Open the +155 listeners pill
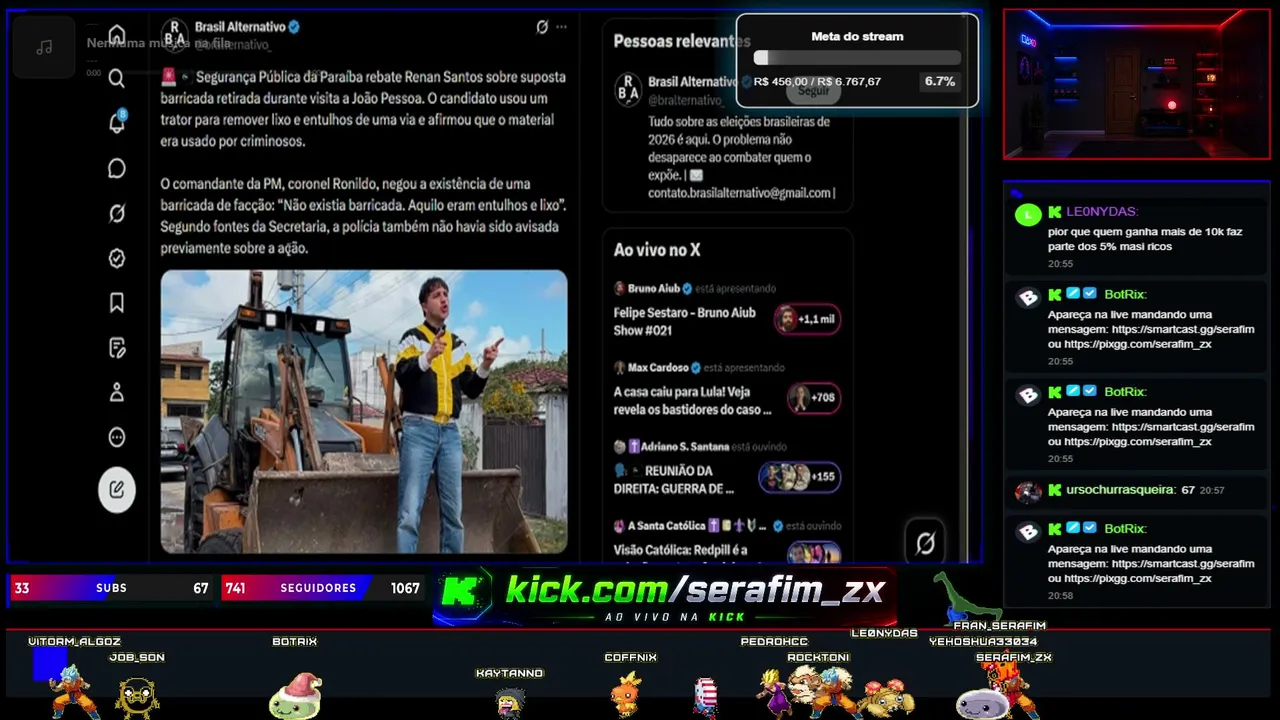 [799, 477]
